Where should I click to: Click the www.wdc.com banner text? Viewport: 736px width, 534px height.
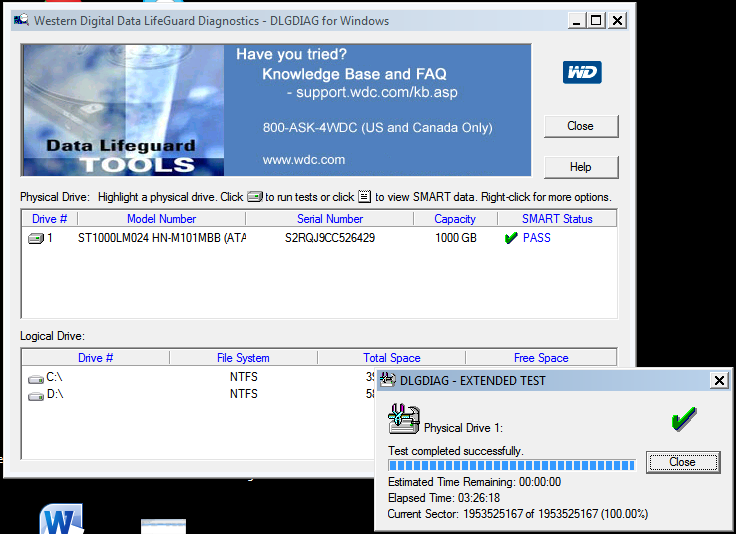point(304,160)
